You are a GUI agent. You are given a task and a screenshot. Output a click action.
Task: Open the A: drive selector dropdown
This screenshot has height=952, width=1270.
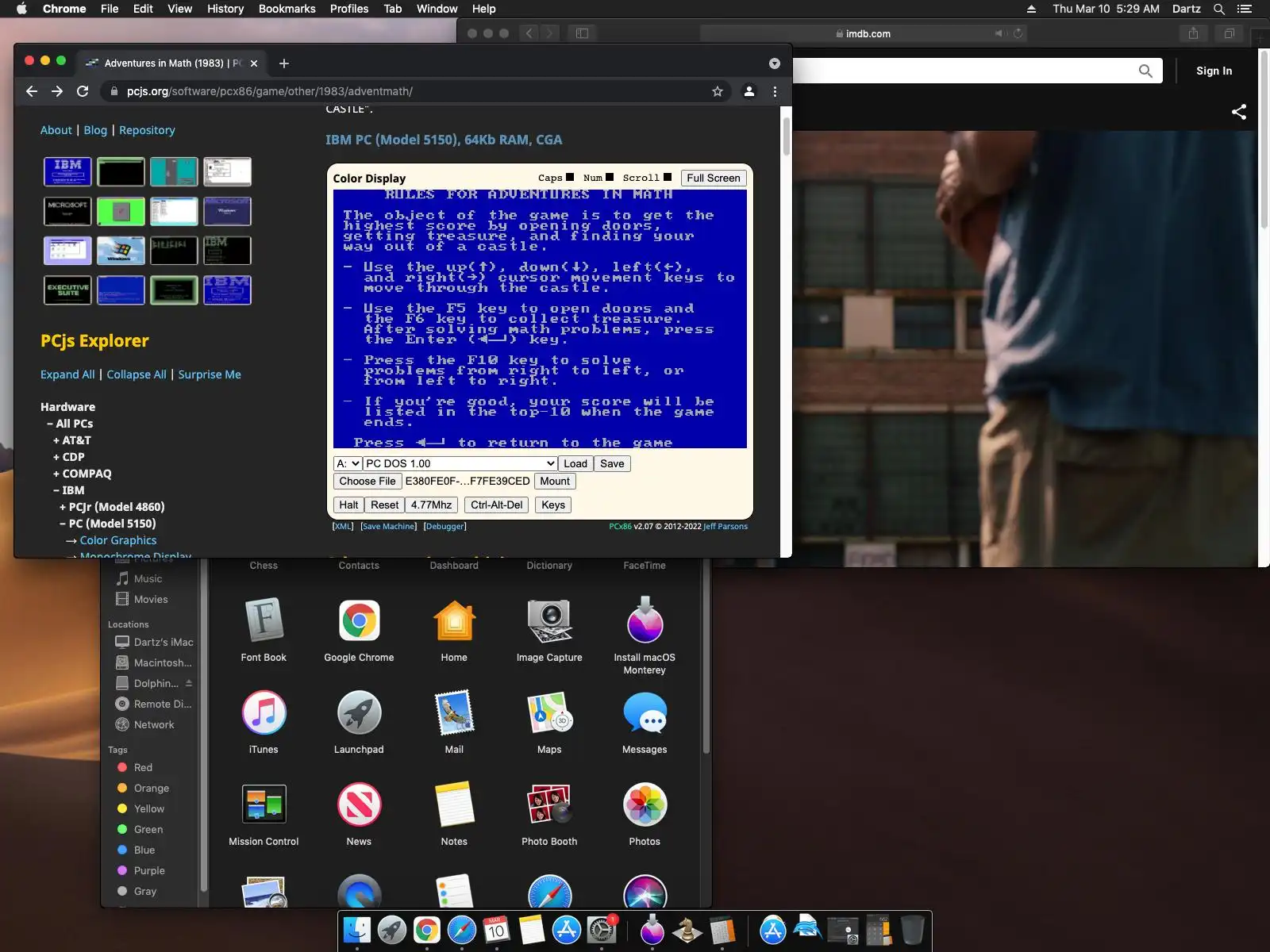pos(348,463)
